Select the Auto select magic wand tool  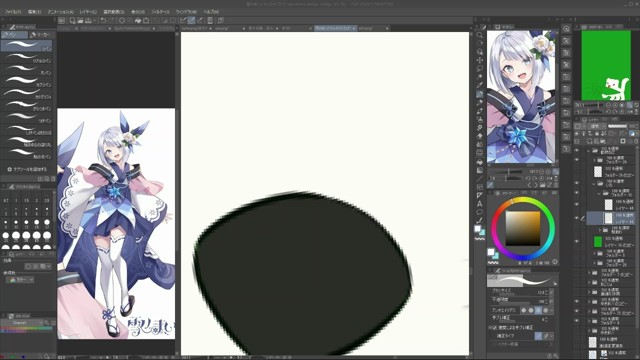[480, 77]
